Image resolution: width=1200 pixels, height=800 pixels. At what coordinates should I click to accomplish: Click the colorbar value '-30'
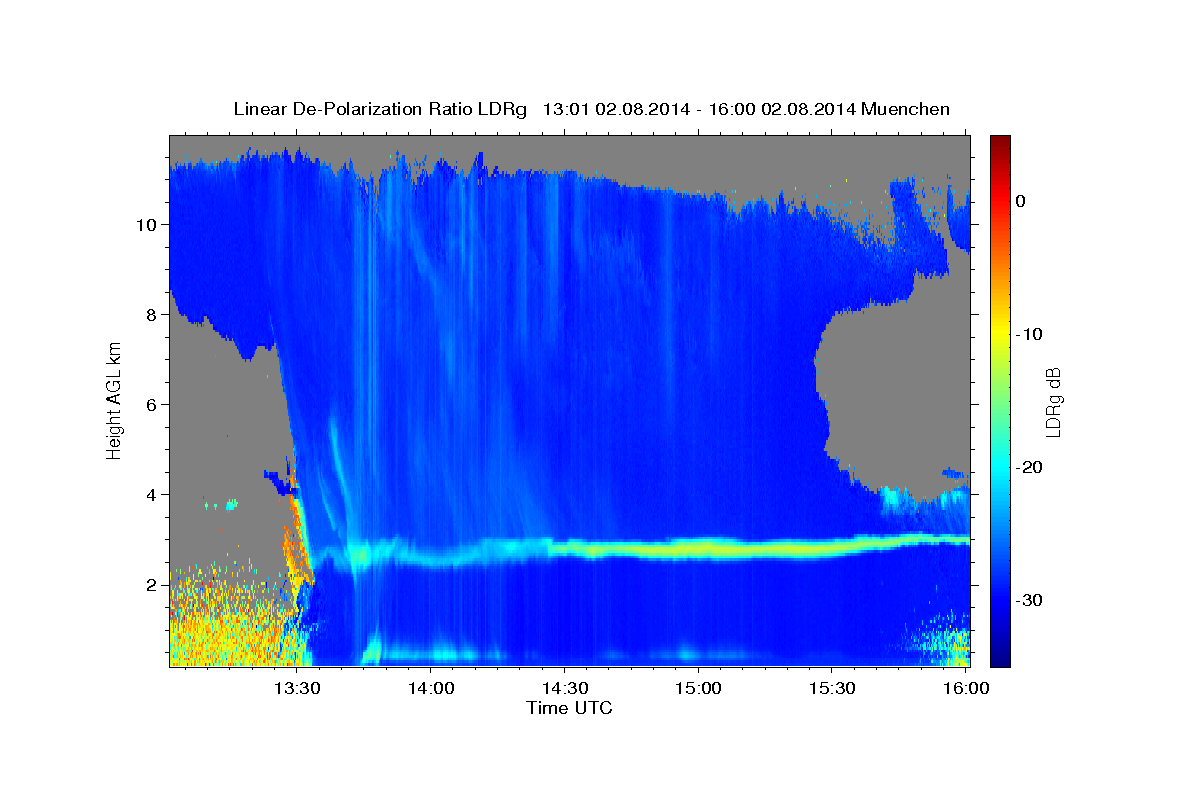click(1030, 600)
